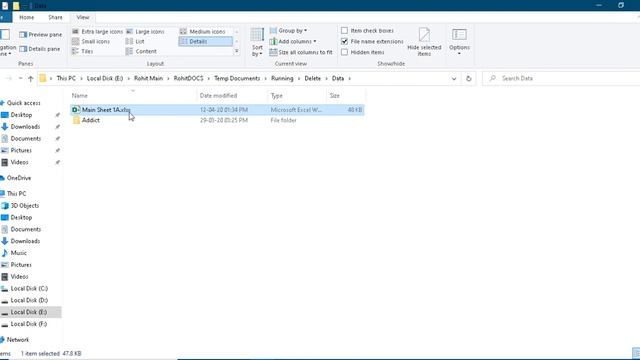Screen dimensions: 640x360
Task: Click Hide selected items
Action: (424, 42)
